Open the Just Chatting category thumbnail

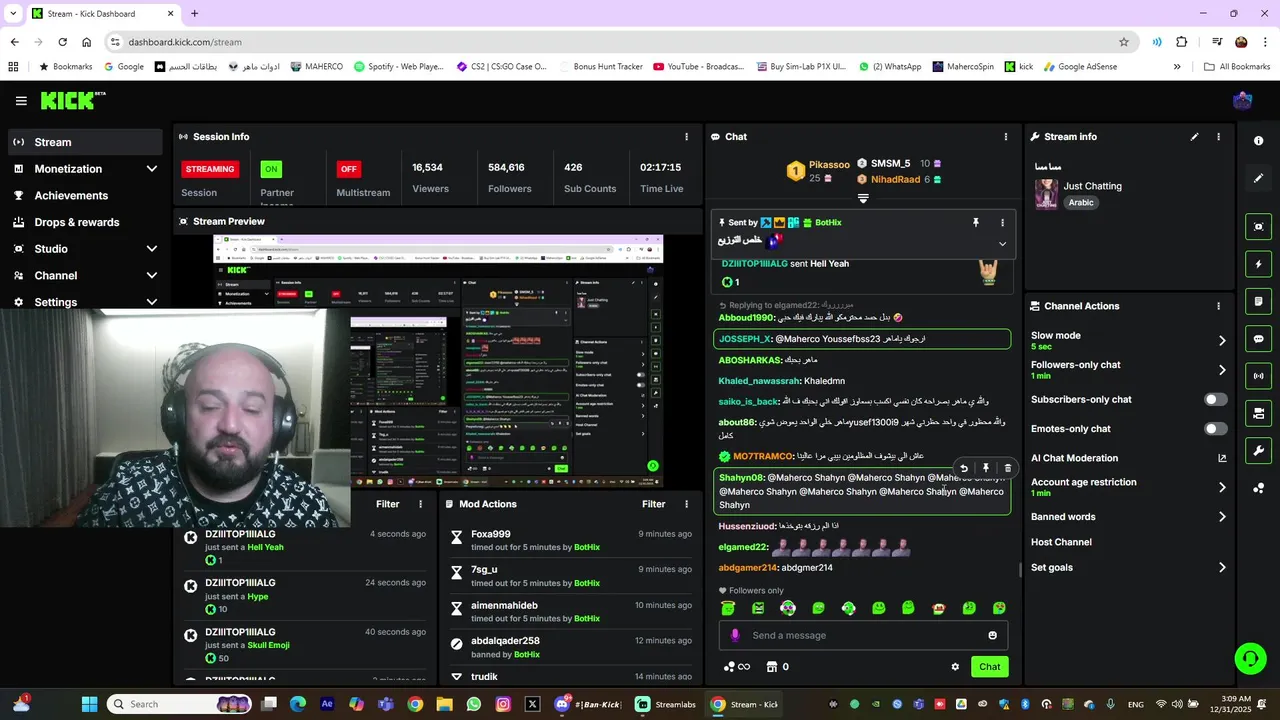coord(1046,194)
